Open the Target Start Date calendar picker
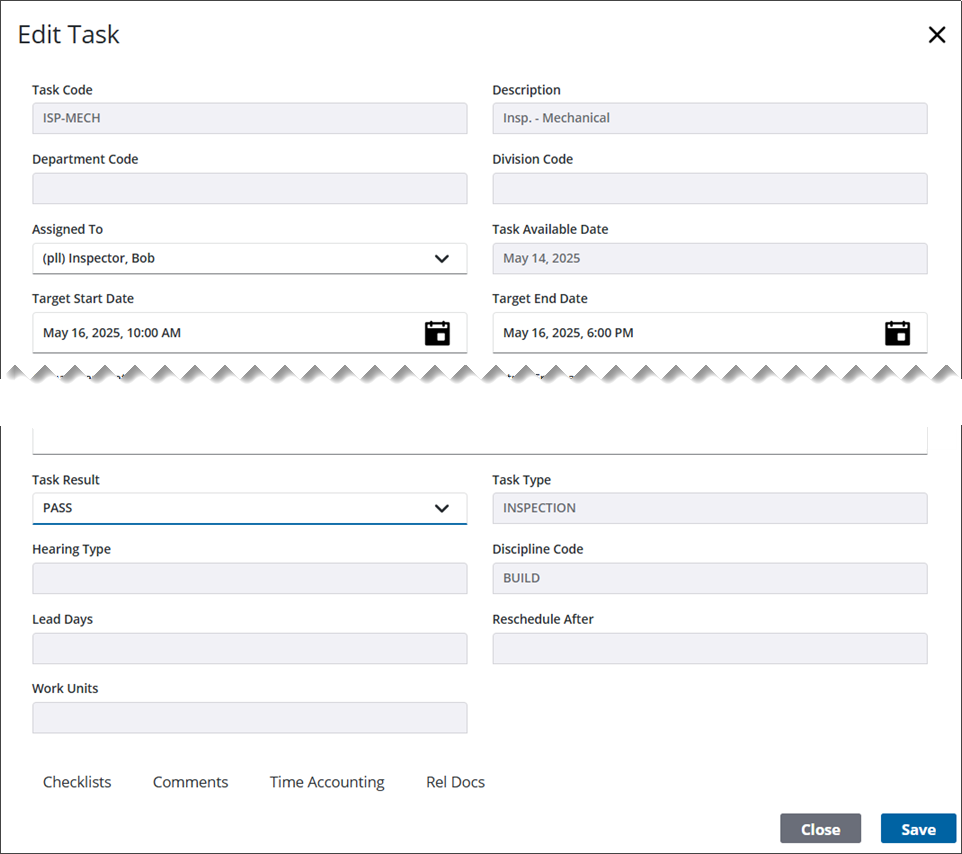 tap(437, 333)
